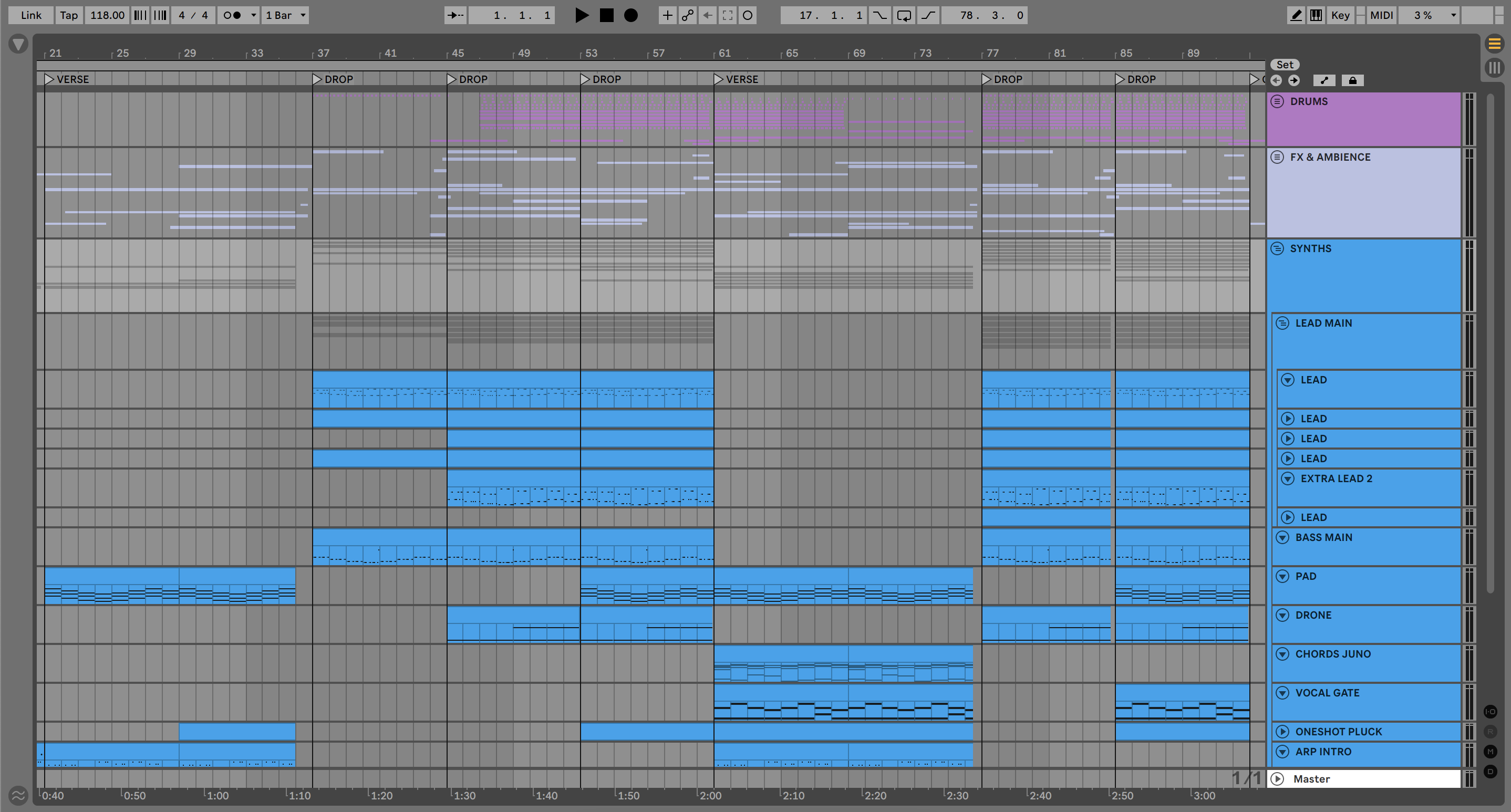The width and height of the screenshot is (1511, 812).
Task: Click the Lock Envelopes padlock icon
Action: click(x=1353, y=80)
